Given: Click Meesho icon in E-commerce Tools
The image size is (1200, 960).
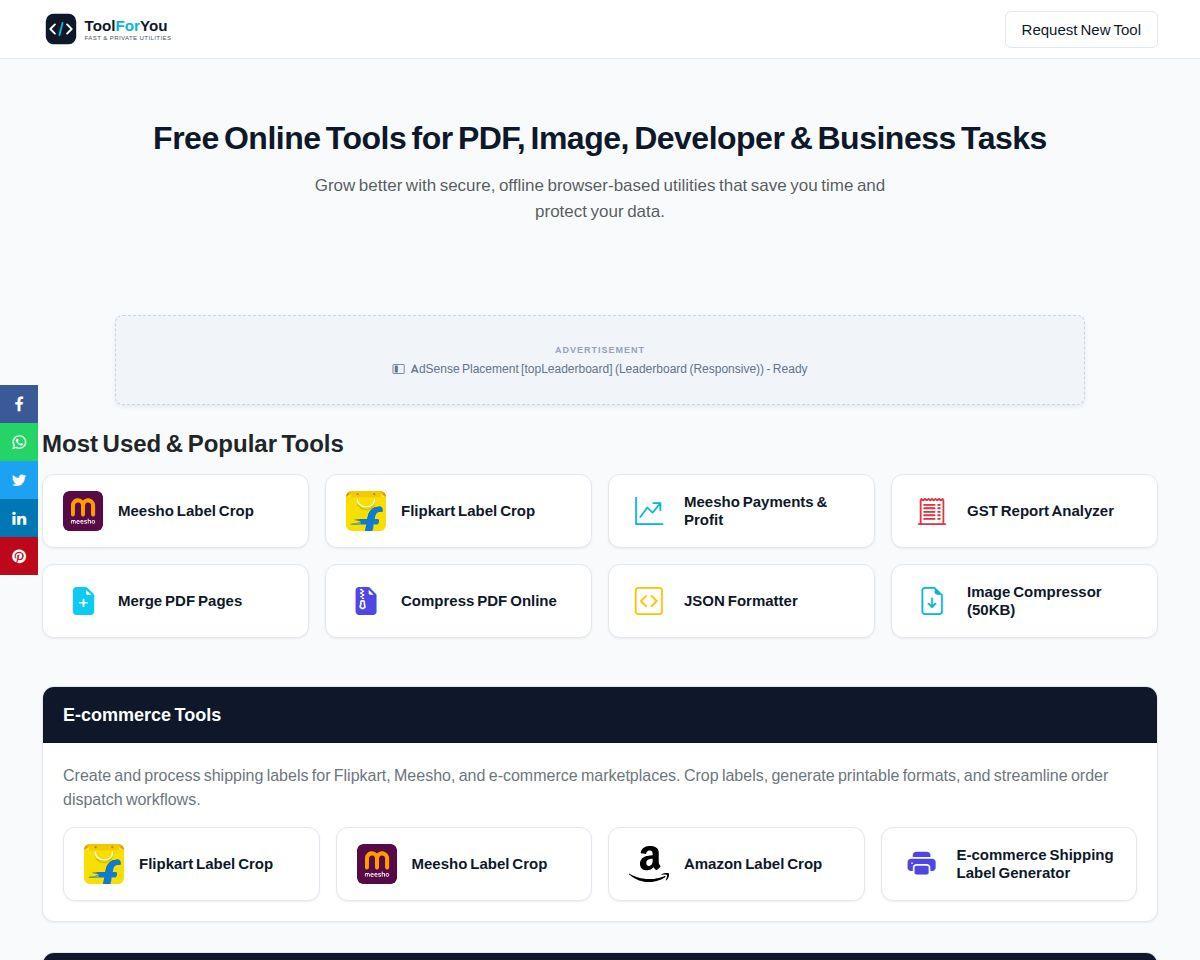Looking at the screenshot, I should tap(377, 864).
